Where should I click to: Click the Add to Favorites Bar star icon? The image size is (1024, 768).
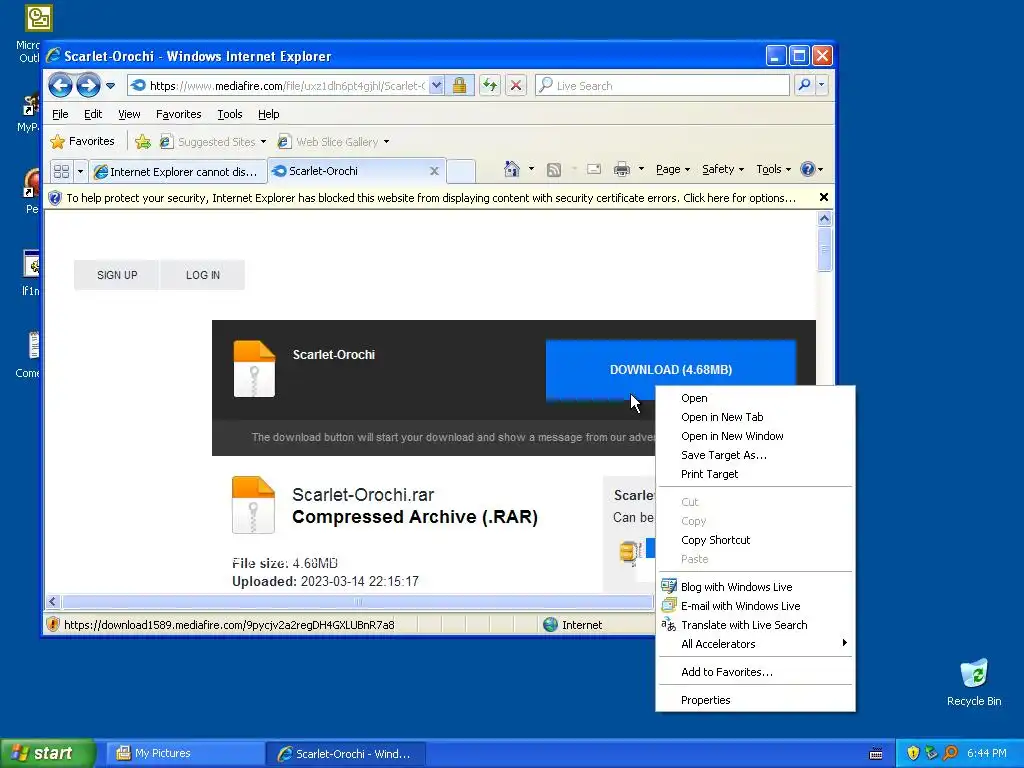[142, 142]
